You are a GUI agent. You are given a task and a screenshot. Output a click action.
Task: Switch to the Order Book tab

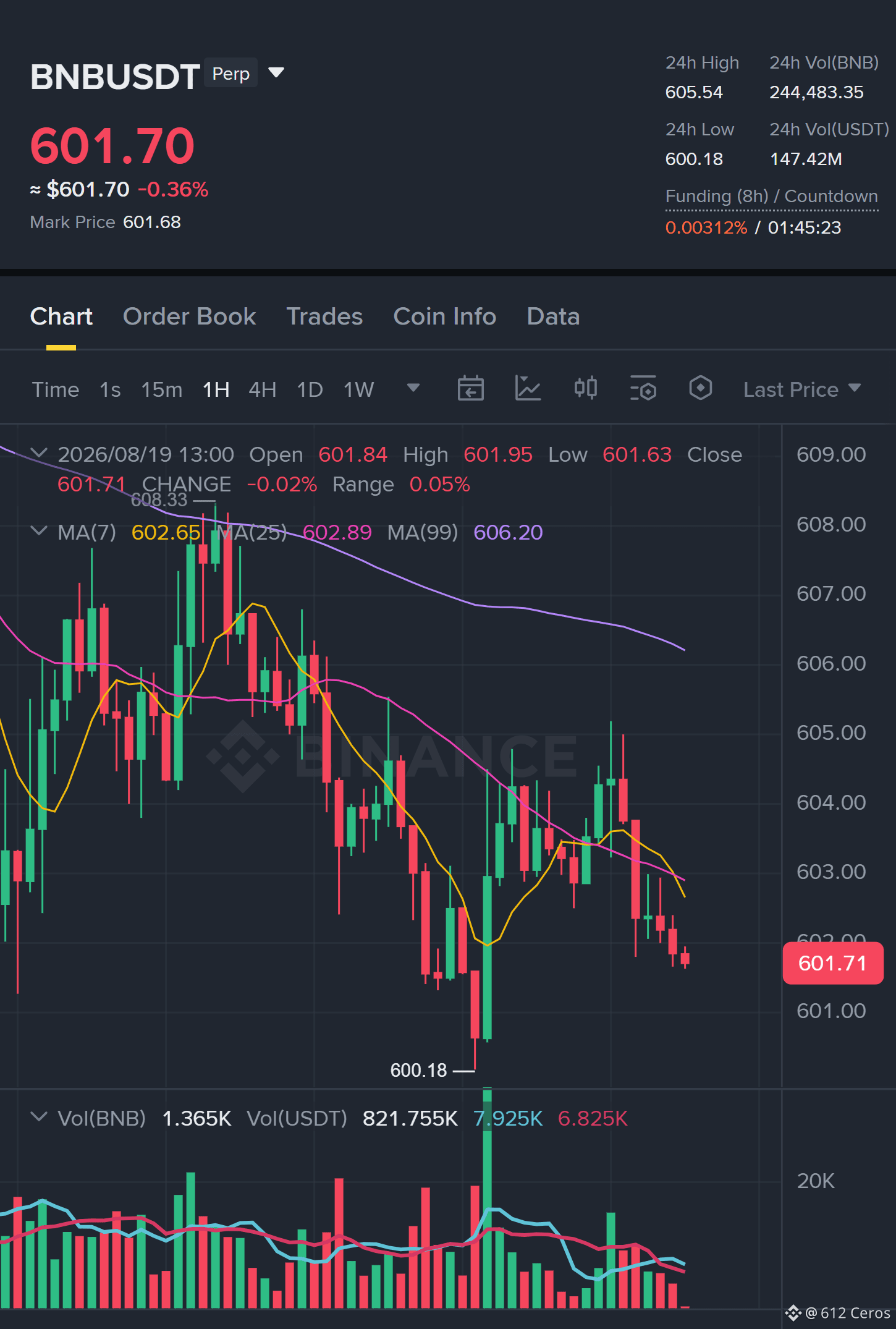pyautogui.click(x=189, y=316)
